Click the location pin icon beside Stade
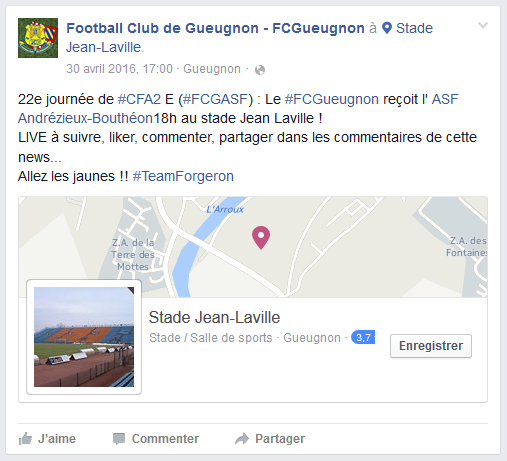The width and height of the screenshot is (507, 461). pos(387,28)
